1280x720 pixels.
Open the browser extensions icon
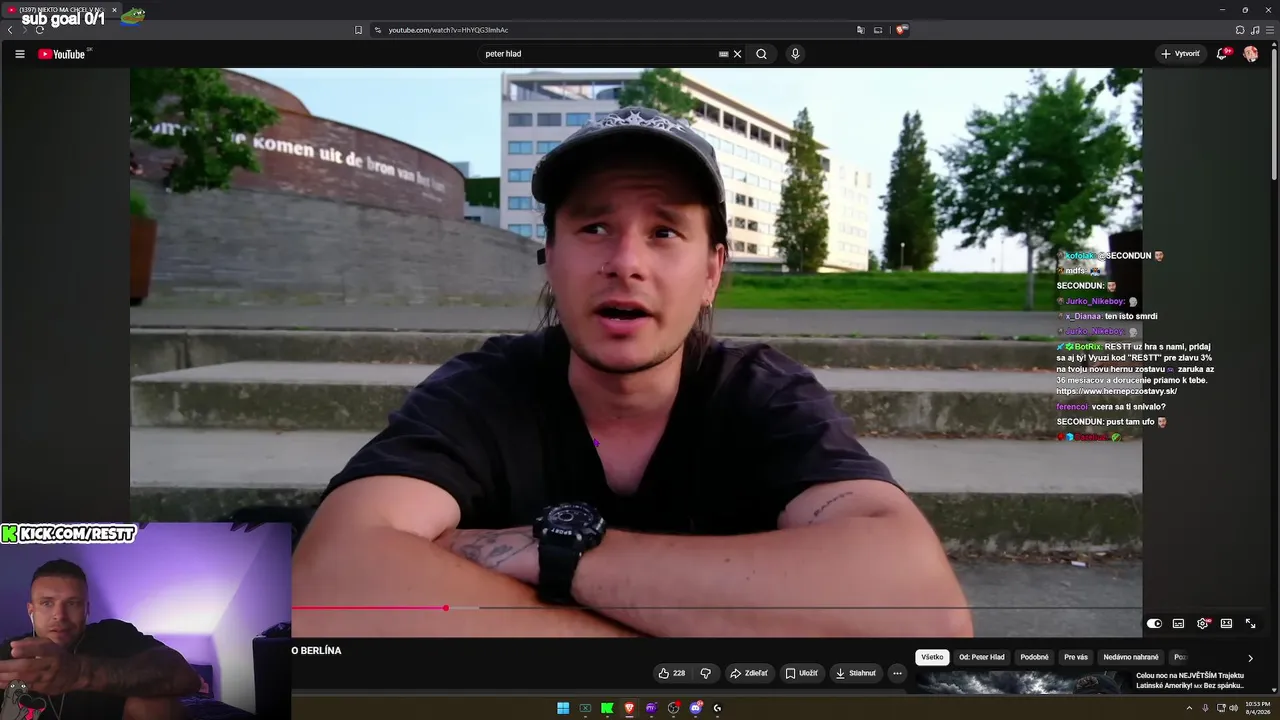[x=1240, y=30]
